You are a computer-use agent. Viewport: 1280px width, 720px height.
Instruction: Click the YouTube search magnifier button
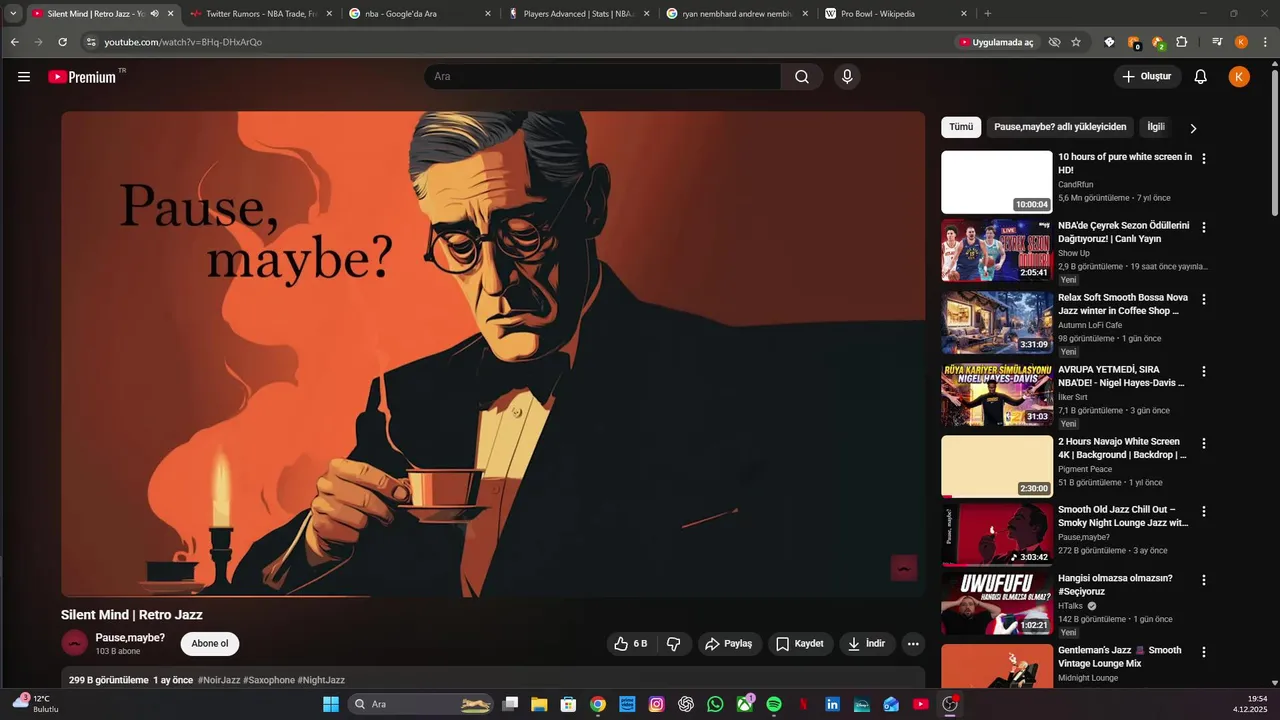coord(802,77)
